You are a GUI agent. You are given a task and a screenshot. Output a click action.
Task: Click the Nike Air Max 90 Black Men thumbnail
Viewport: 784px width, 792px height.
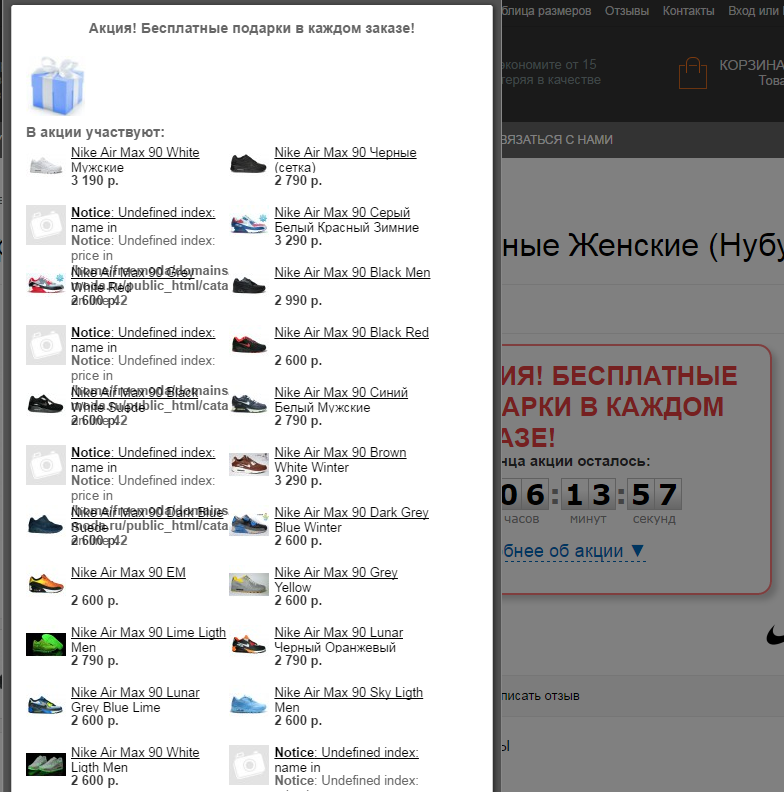pos(249,285)
